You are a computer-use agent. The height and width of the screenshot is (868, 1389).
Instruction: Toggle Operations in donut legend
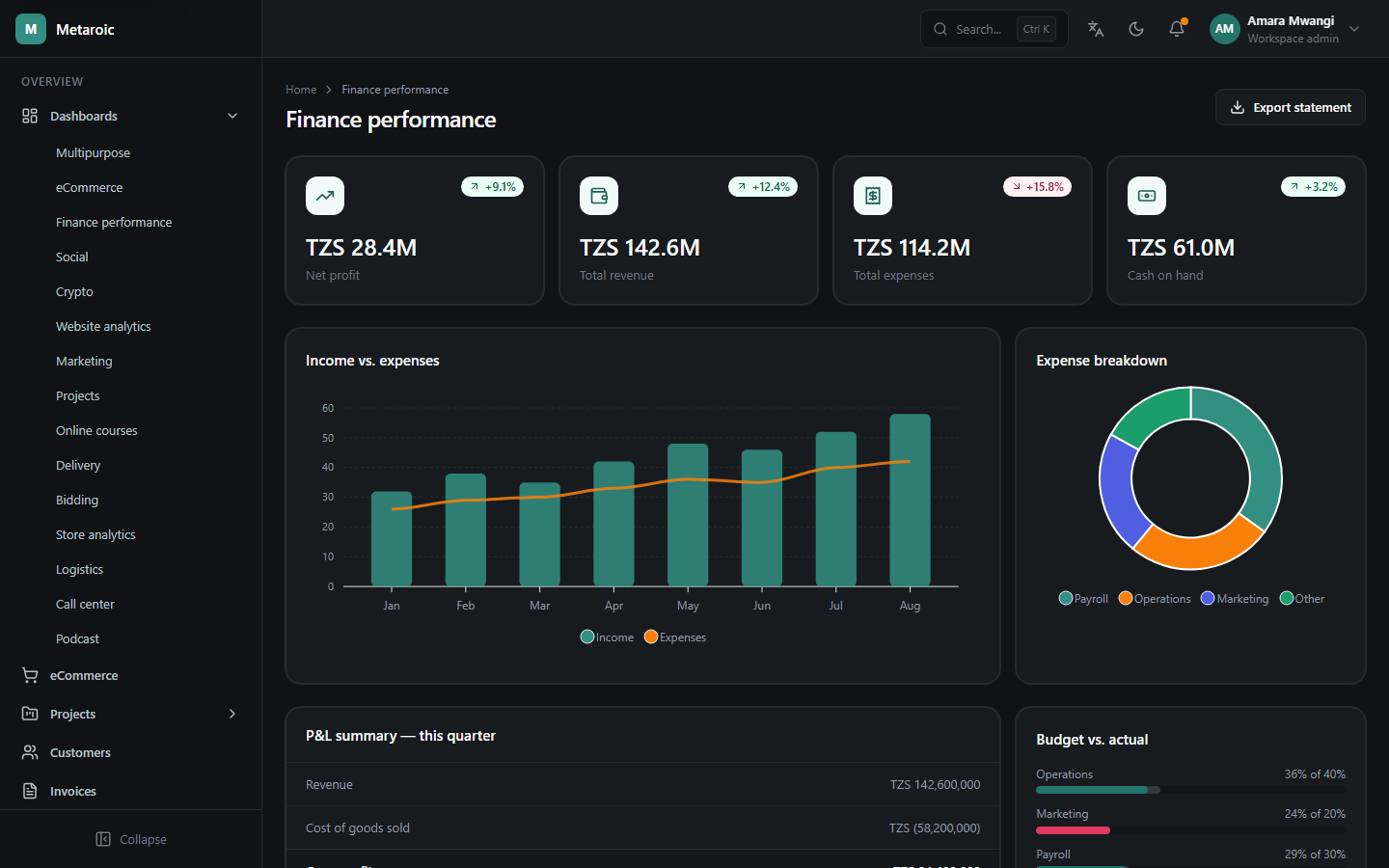coord(1155,598)
